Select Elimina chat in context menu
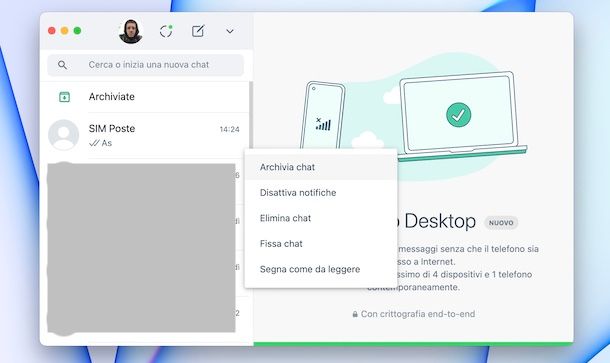Screen dimensions: 610x363 [321, 218]
